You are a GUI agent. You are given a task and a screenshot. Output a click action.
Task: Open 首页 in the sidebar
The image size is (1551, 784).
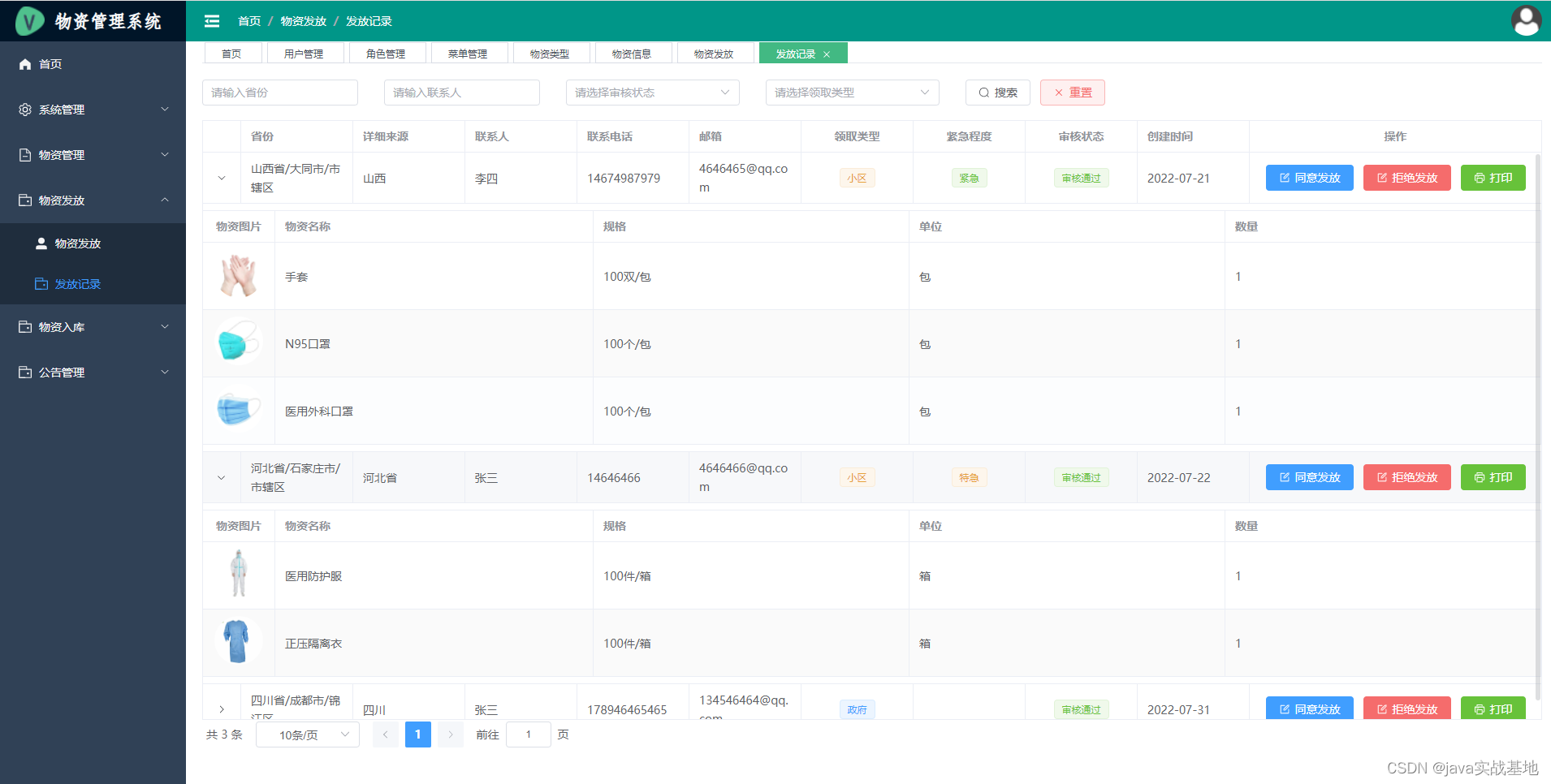click(93, 64)
